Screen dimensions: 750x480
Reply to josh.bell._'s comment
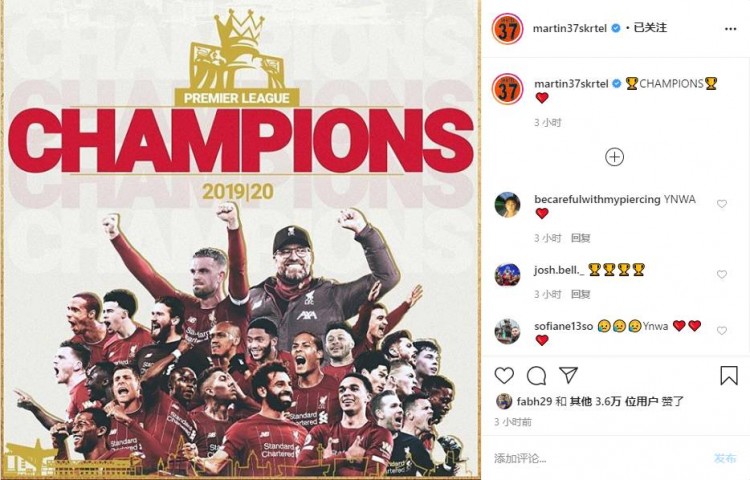tap(581, 295)
